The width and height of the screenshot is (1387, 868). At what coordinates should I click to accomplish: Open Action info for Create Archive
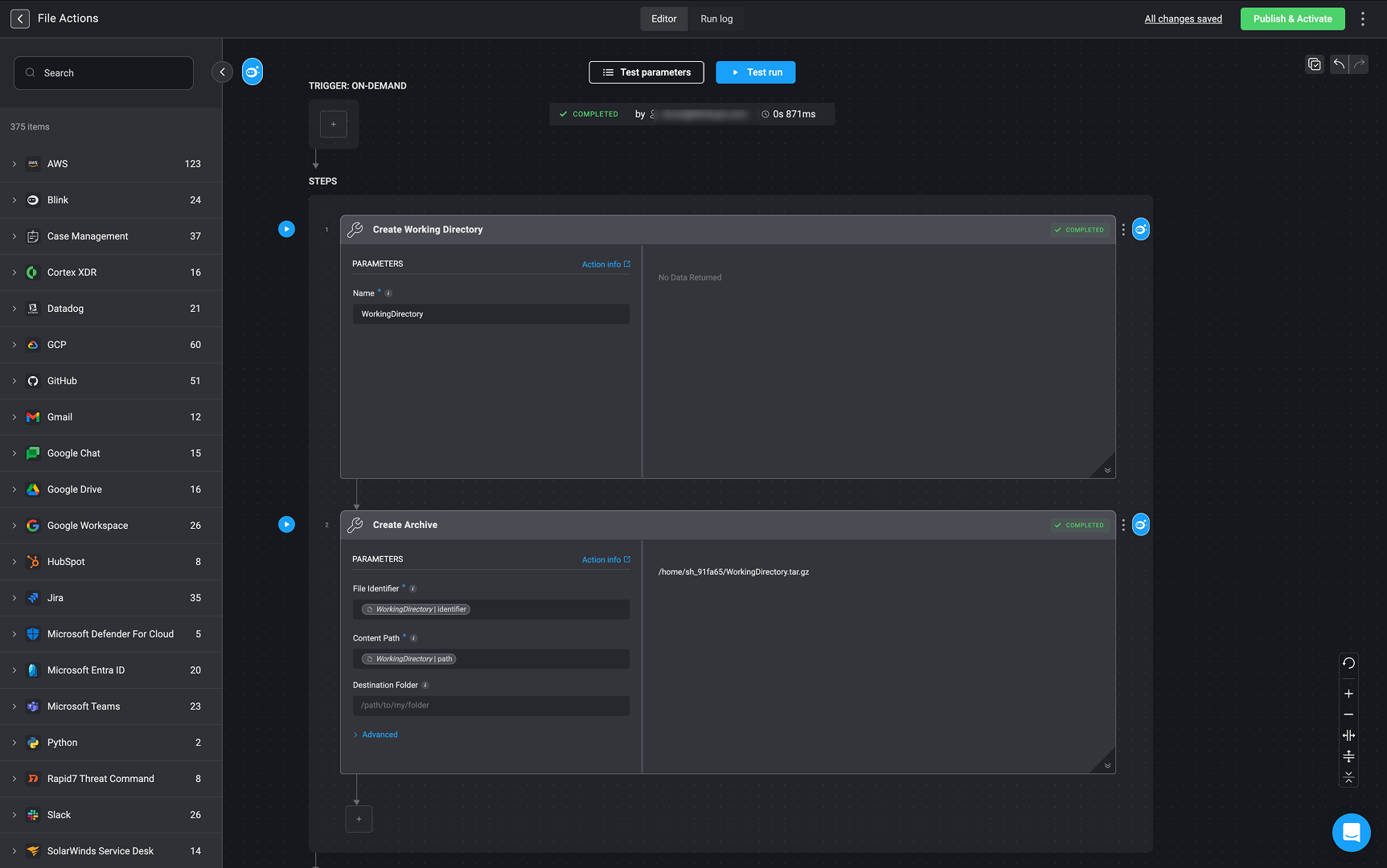(606, 559)
